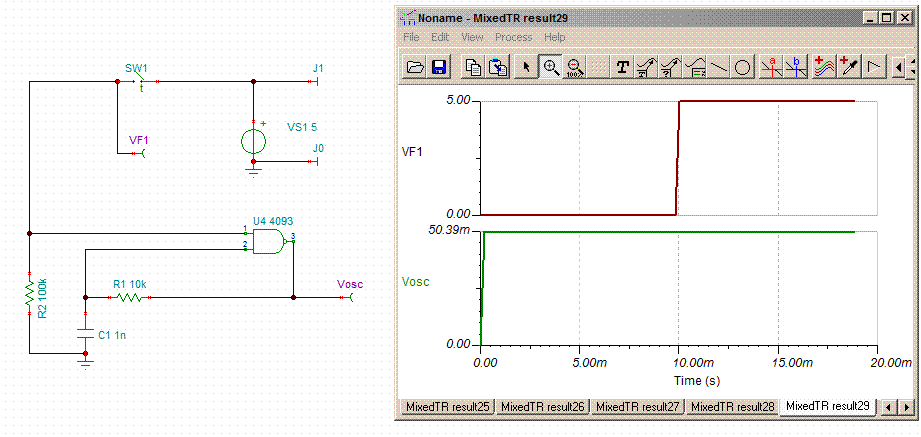Click the VF1 voltage pin label in schematic
Screen dimensions: 921x437
tap(139, 140)
